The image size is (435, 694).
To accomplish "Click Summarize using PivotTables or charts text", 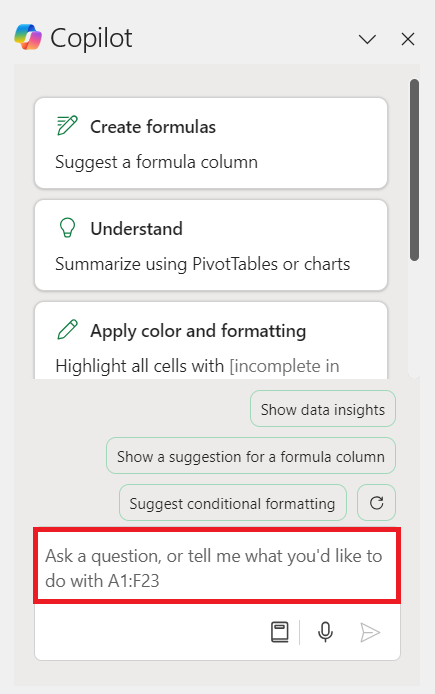I will click(203, 264).
